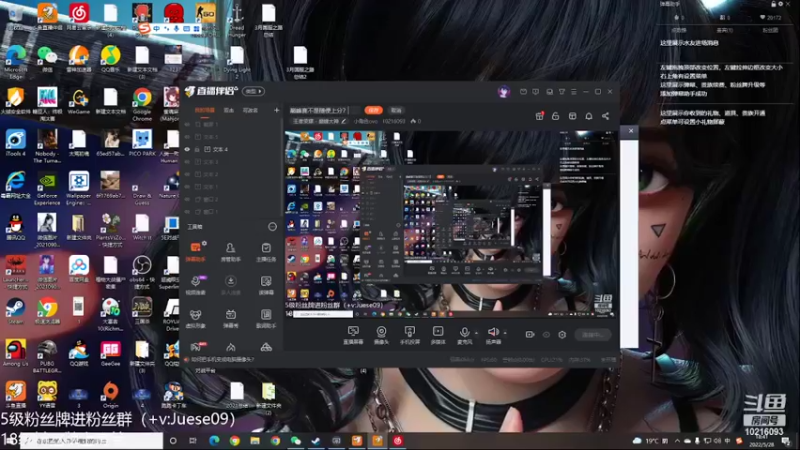Viewport: 800px width, 450px height.
Task: Open Steam desktop shortcut
Action: click(15, 311)
